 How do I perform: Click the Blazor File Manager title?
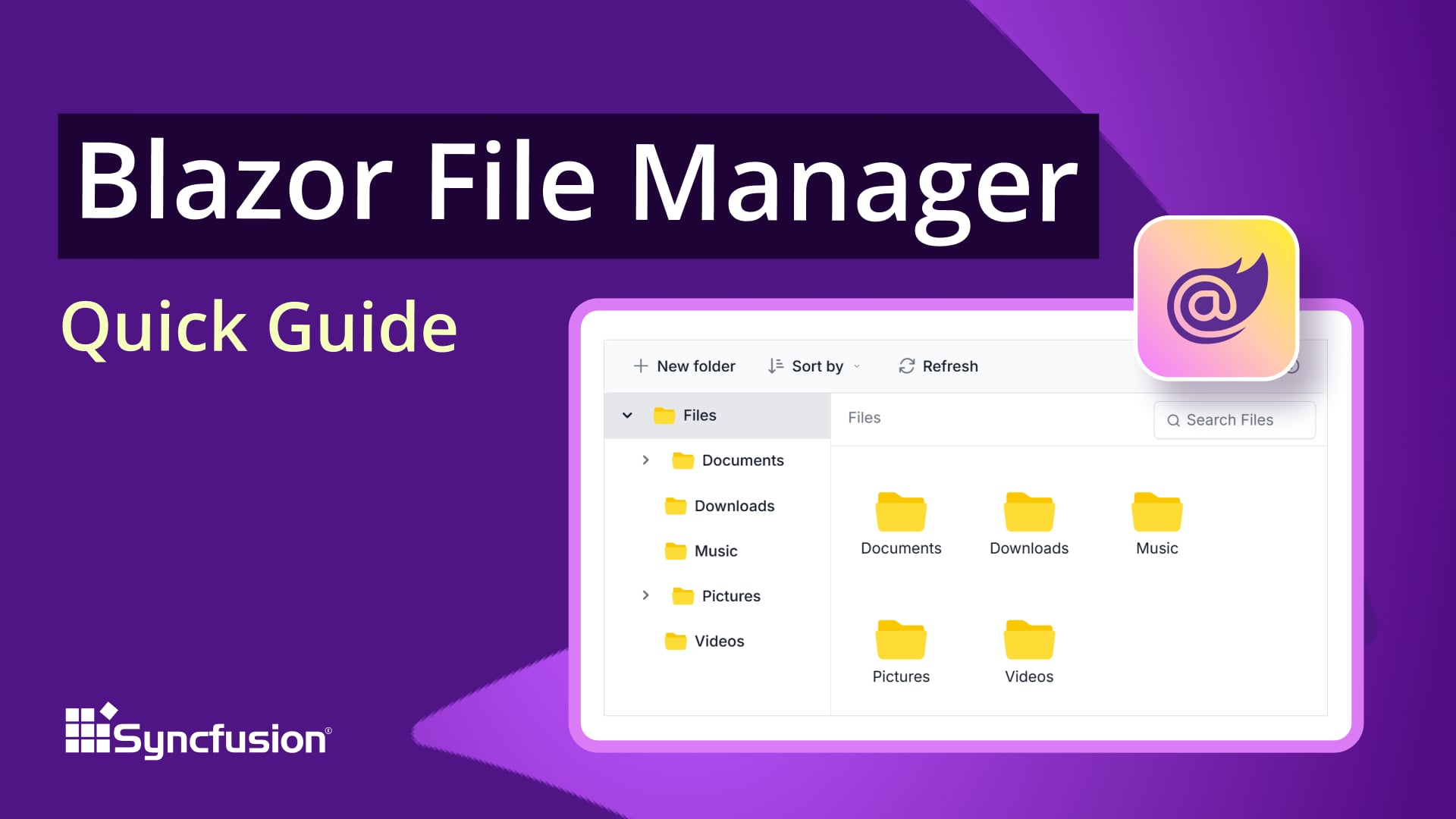[578, 186]
